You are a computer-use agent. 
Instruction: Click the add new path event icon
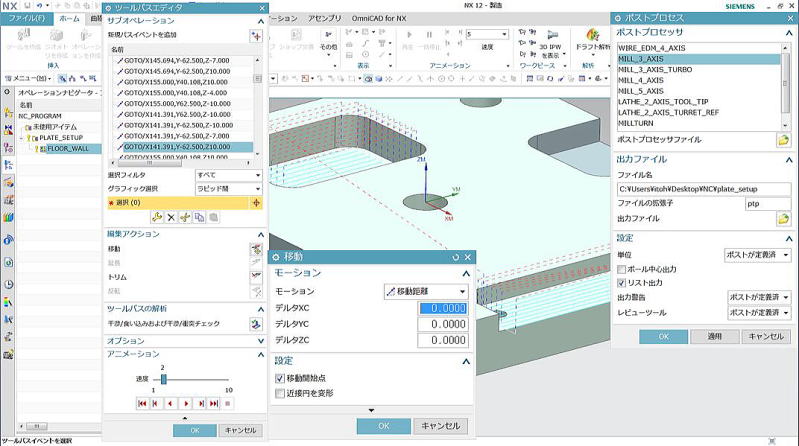(x=256, y=36)
